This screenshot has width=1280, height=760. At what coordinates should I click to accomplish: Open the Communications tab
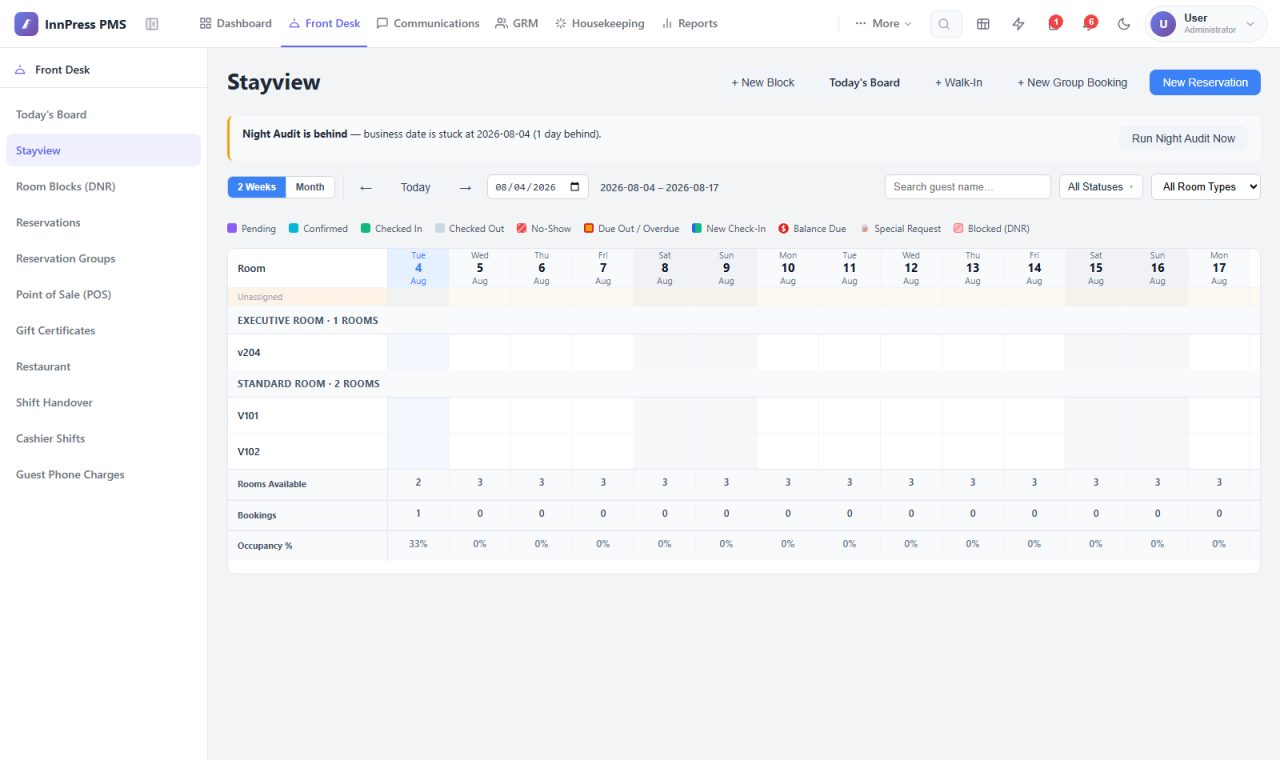click(x=428, y=24)
